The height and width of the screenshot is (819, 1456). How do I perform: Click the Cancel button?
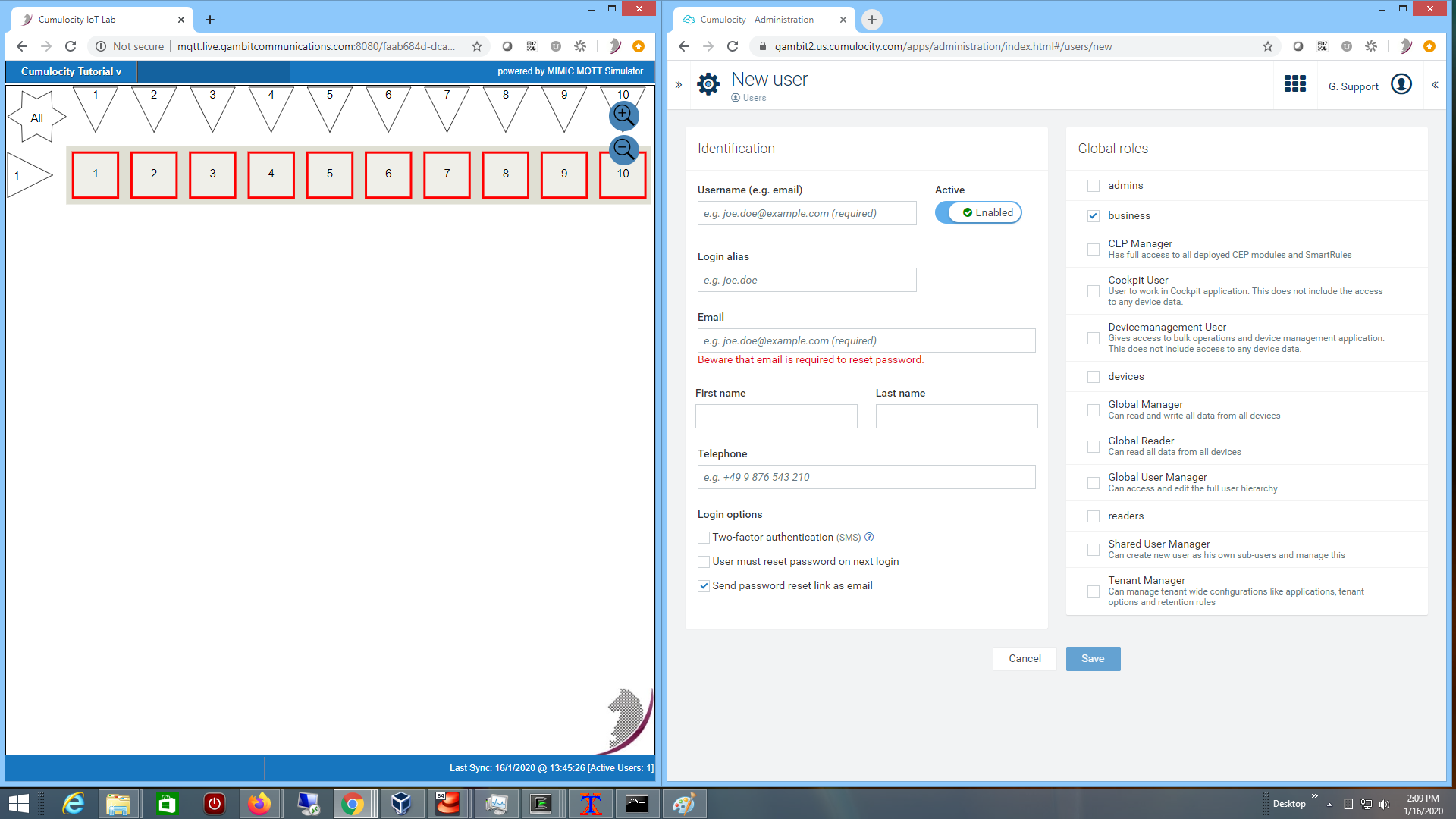pos(1025,659)
